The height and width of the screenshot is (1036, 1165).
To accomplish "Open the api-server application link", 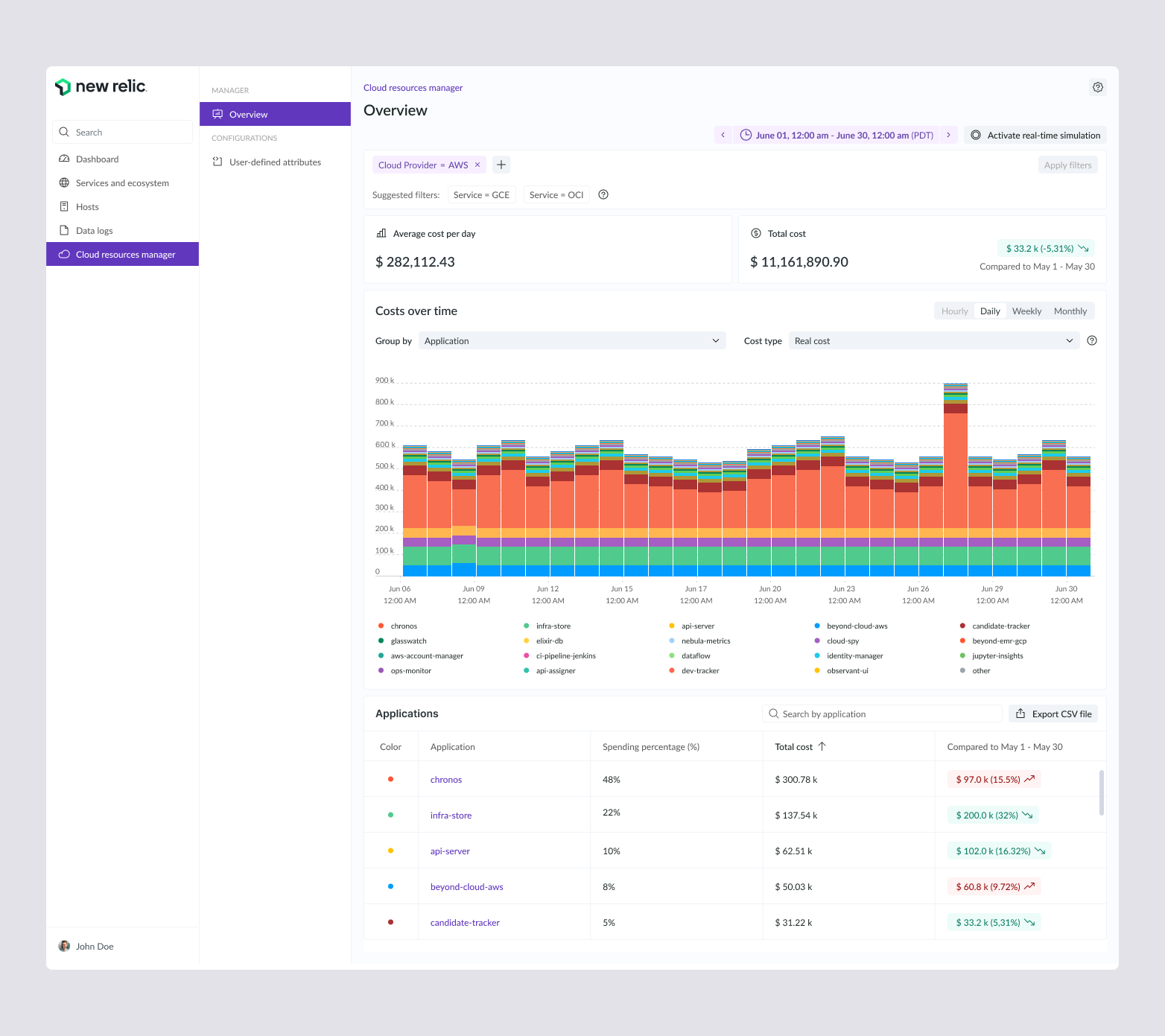I will pos(450,851).
